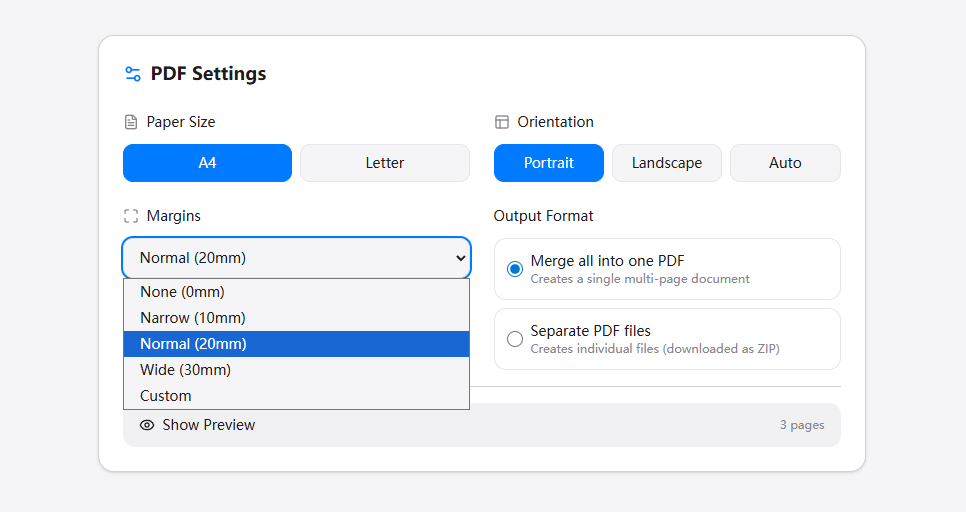Select Merge all into one PDF
966x512 pixels.
[515, 269]
